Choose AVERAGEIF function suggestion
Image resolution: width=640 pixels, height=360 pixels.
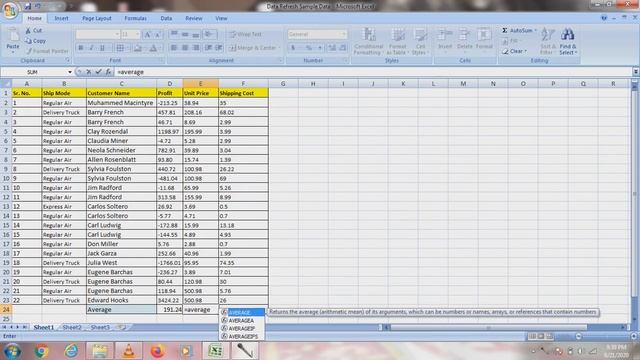[242, 329]
